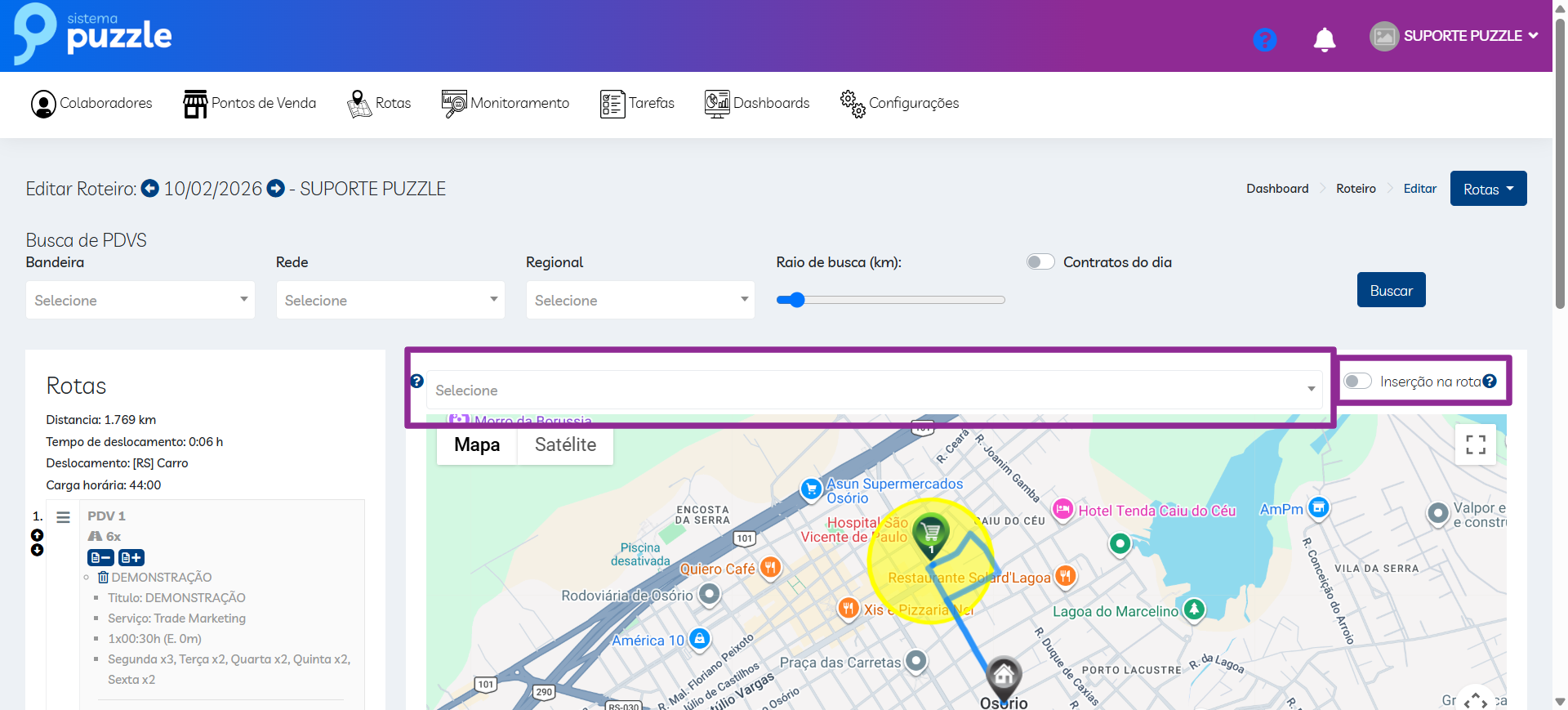
Task: Navigate to Monitoramento menu
Action: tap(506, 104)
